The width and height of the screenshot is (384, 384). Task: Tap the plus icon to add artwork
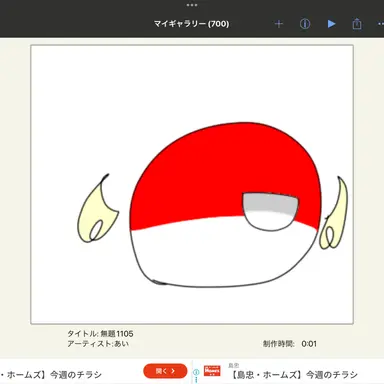point(279,24)
